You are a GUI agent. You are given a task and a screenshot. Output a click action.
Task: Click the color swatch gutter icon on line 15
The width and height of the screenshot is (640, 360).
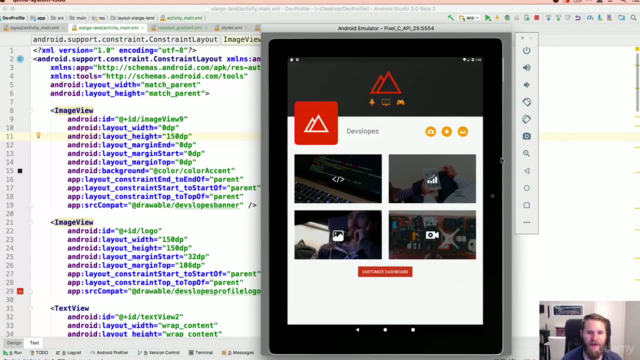pyautogui.click(x=20, y=171)
